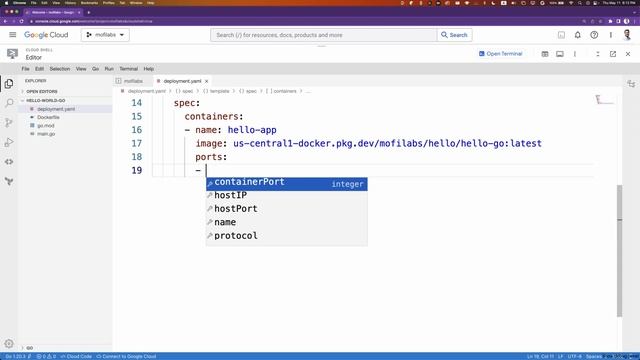Viewport: 640px width, 360px height.
Task: Choose protocol autocomplete suggestion
Action: coord(287,236)
